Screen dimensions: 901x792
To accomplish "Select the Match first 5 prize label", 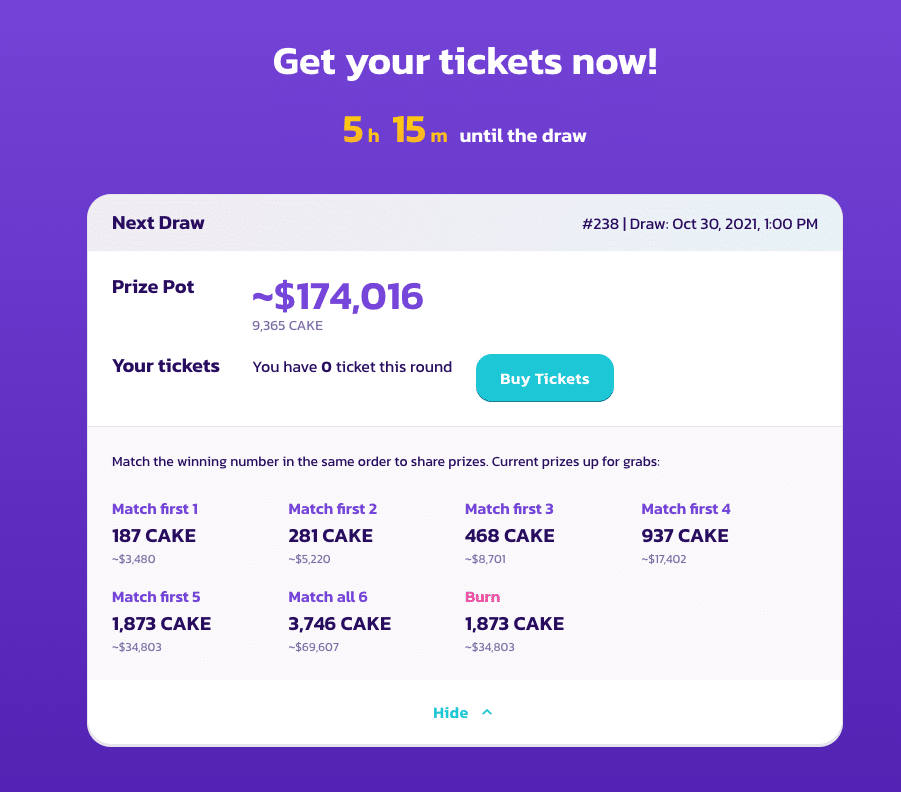I will pos(156,597).
